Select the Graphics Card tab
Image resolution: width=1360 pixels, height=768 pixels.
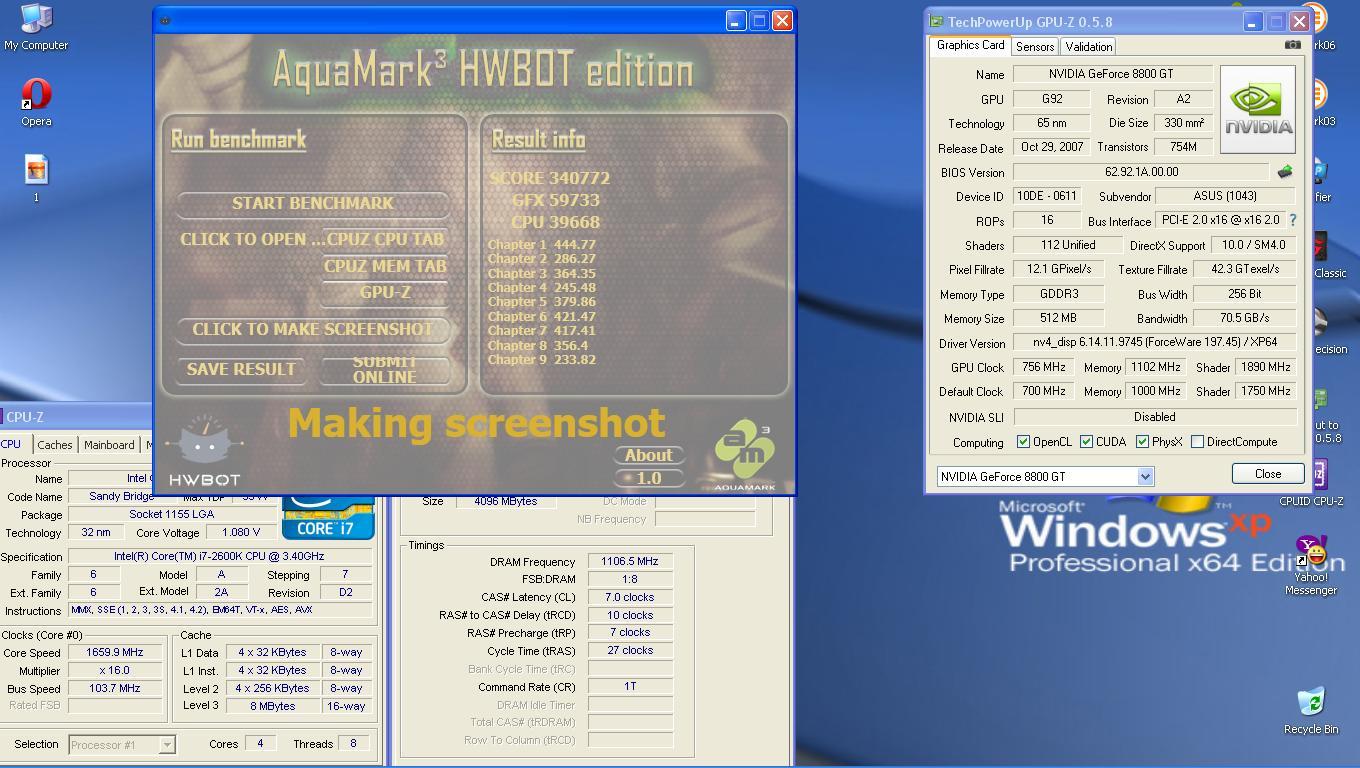[970, 45]
